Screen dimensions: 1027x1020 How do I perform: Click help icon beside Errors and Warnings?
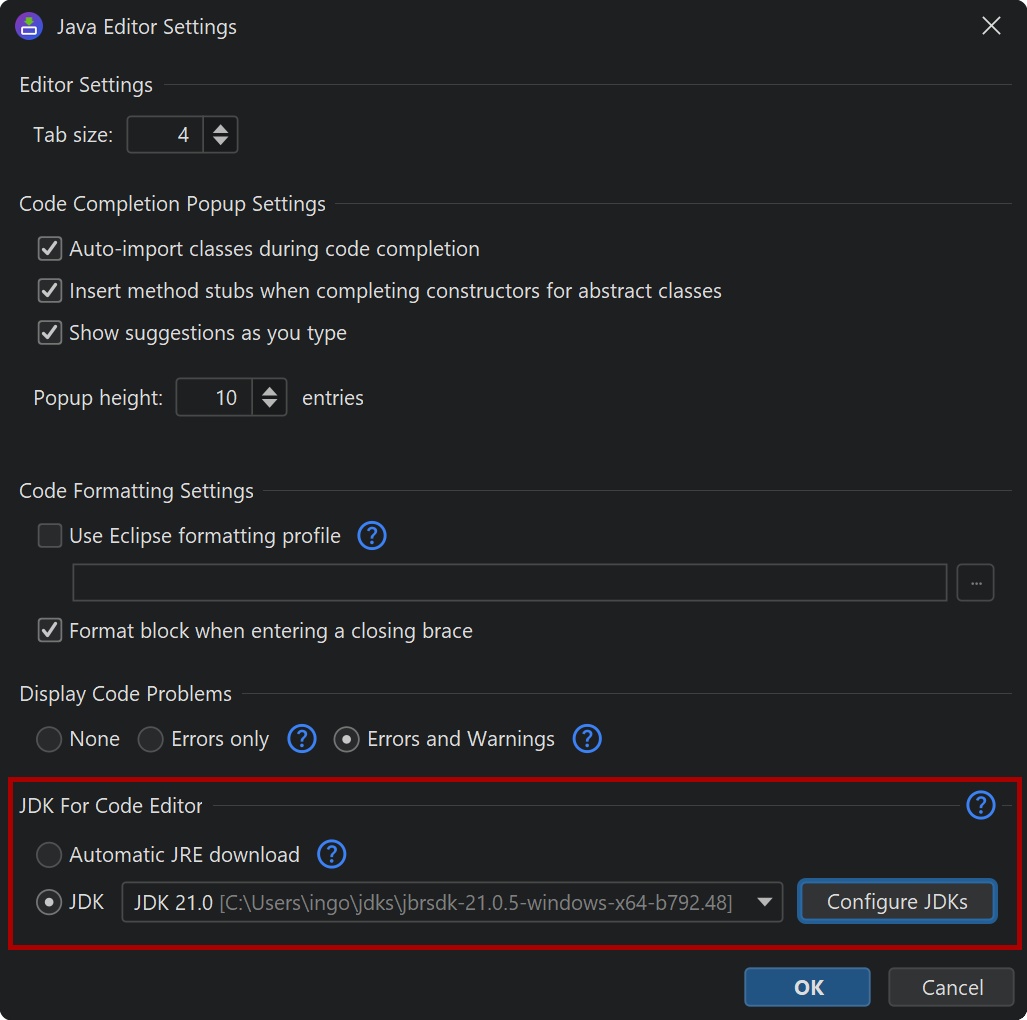coord(587,739)
